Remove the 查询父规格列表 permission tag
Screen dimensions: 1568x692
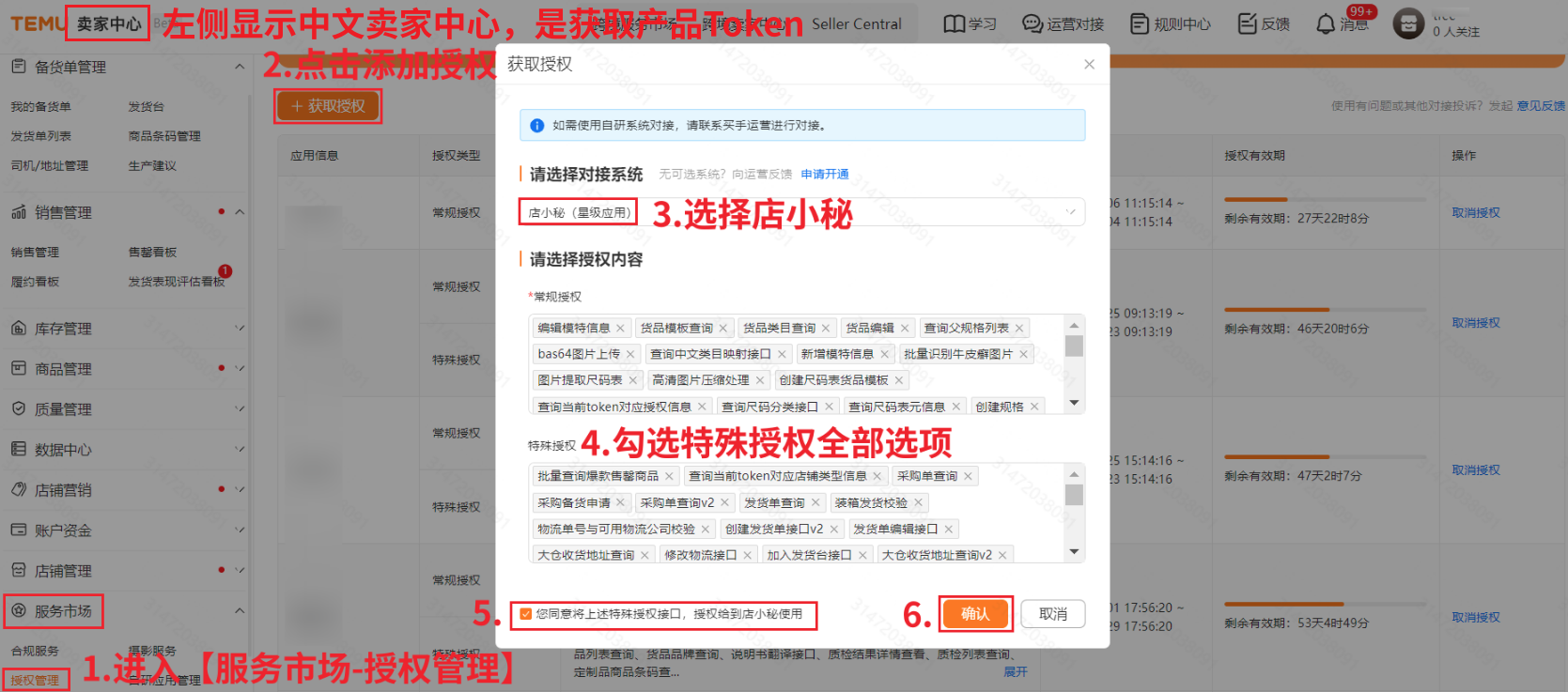[1019, 328]
